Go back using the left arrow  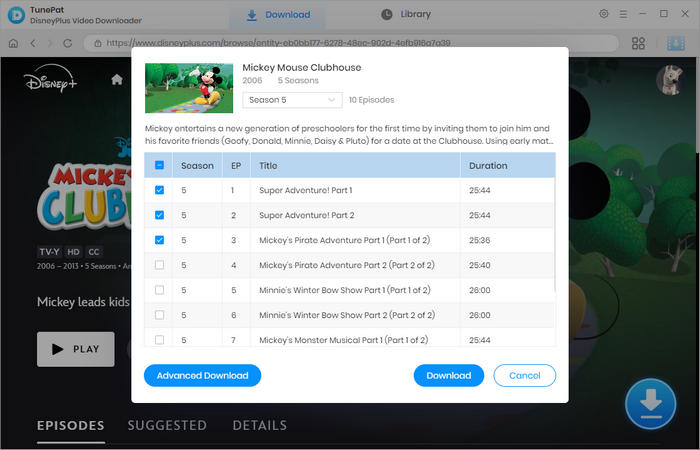point(33,43)
